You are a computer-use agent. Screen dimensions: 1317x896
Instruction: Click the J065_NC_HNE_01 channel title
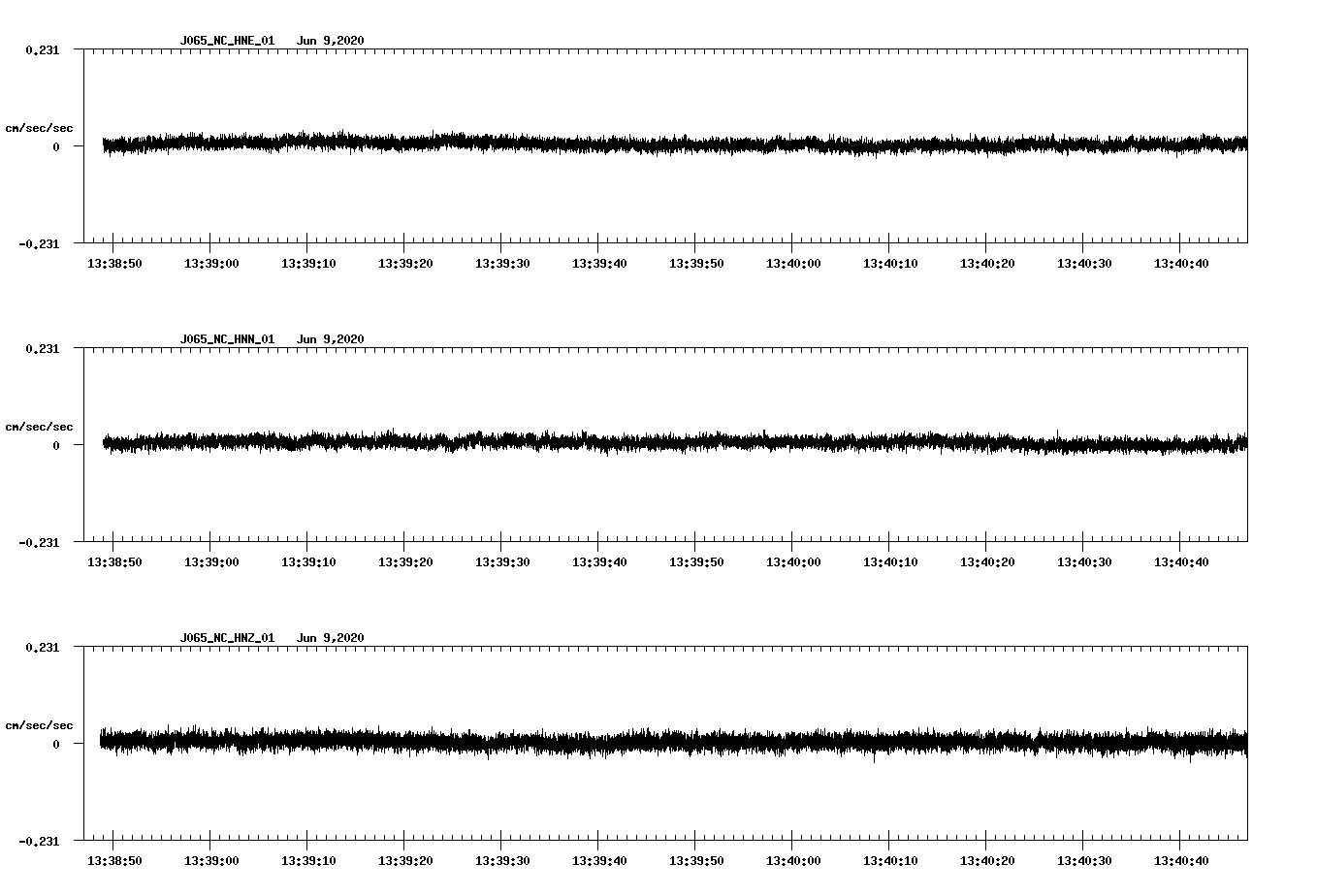227,41
